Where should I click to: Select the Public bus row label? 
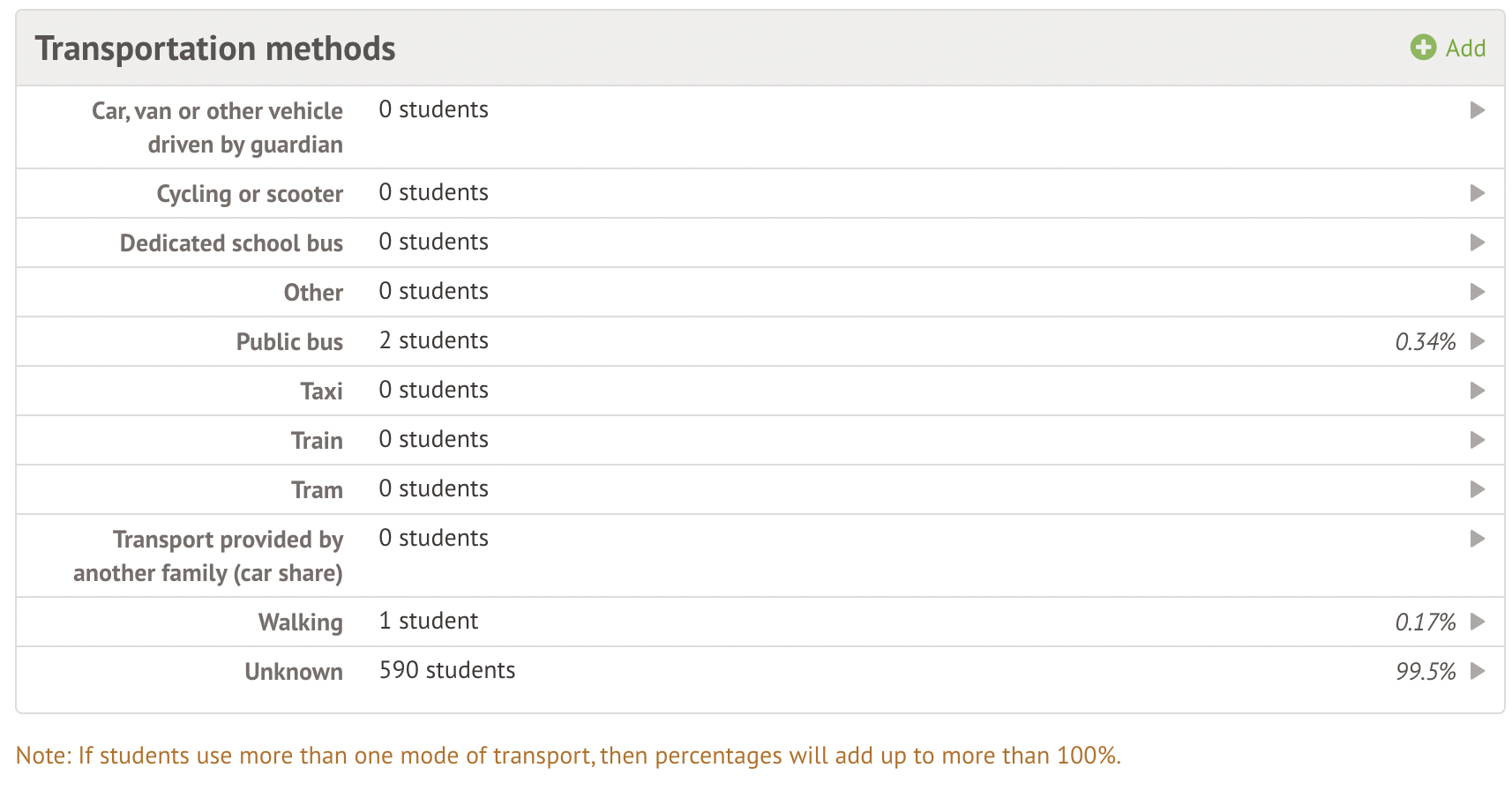[289, 342]
